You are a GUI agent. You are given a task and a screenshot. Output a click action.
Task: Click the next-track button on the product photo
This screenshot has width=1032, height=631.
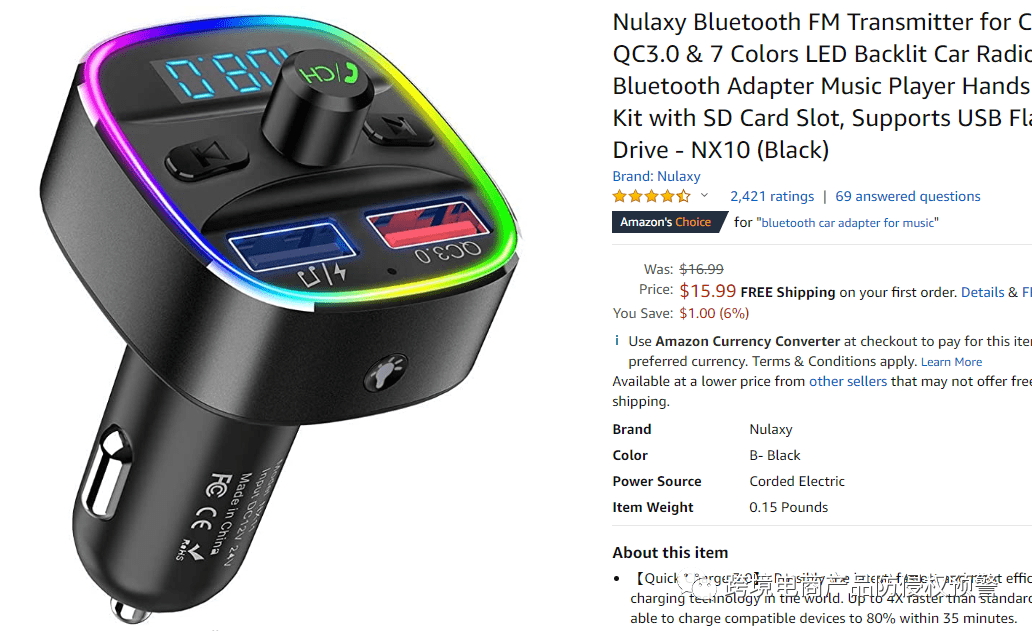tap(396, 126)
